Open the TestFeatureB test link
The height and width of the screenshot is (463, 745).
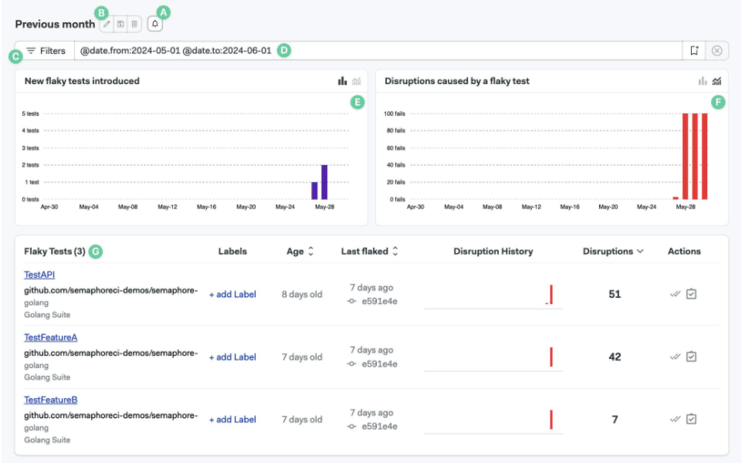(51, 400)
